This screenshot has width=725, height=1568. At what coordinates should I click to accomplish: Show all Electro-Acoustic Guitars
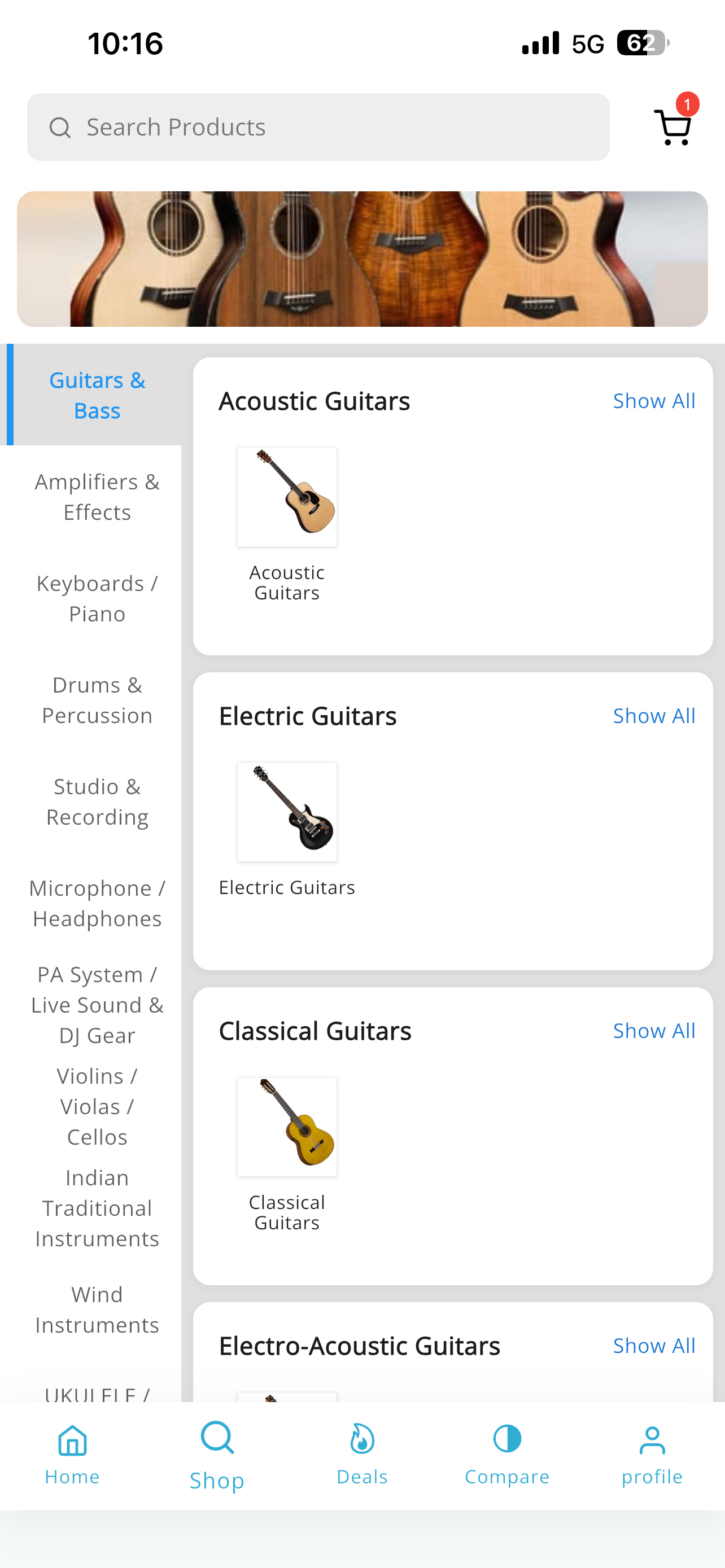(x=654, y=1345)
